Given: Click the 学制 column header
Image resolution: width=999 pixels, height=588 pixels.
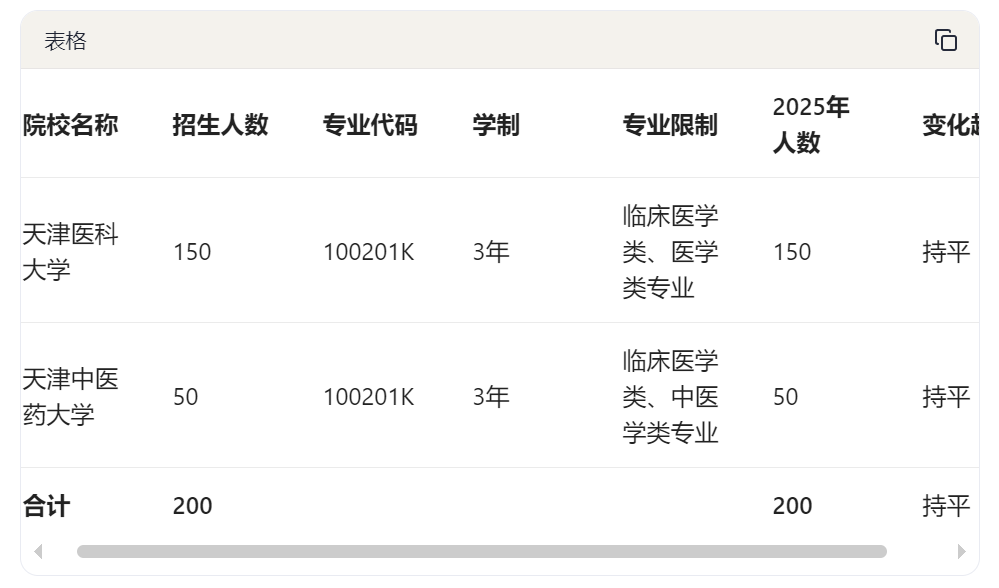Looking at the screenshot, I should coord(496,125).
